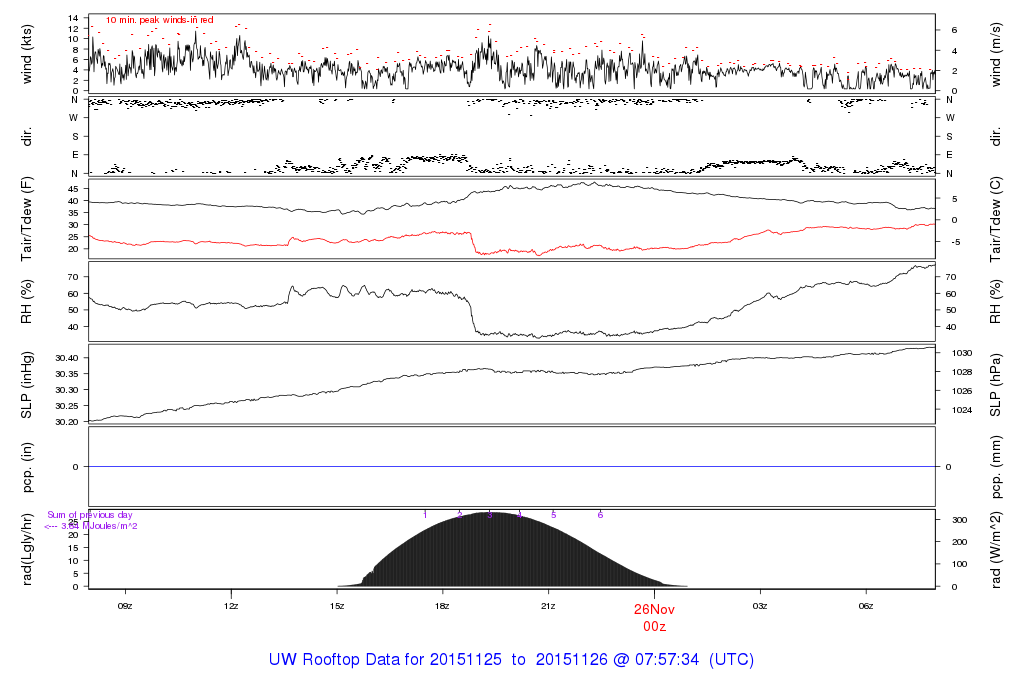This screenshot has height=700, width=1024.
Task: Click the 'wind (kts)' axis label
Action: [26, 54]
